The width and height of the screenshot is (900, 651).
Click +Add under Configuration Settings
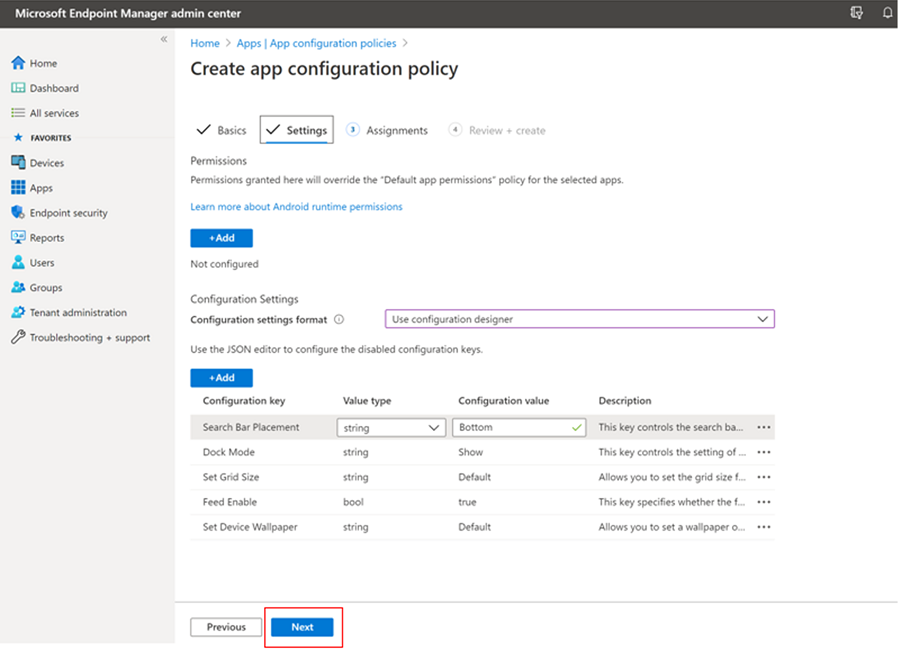tap(222, 378)
